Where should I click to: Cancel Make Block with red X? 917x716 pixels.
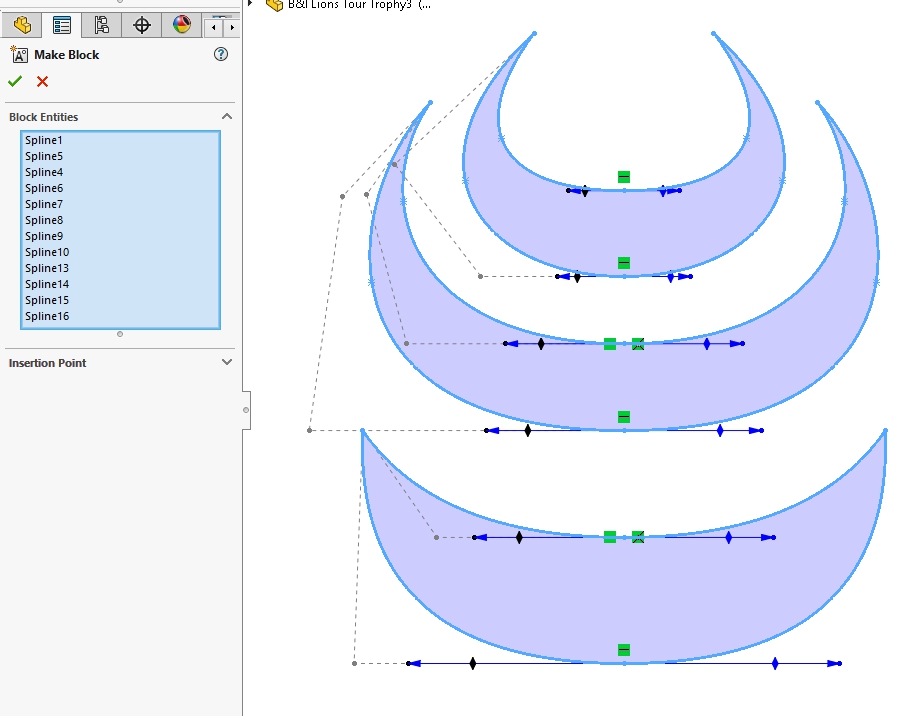click(42, 82)
